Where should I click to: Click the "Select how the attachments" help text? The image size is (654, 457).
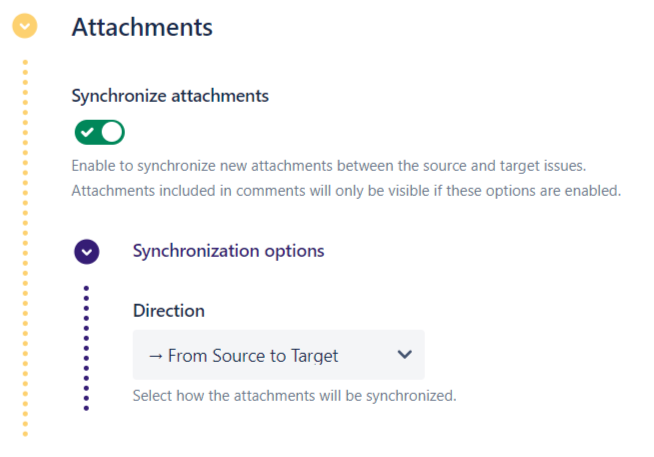click(x=294, y=395)
